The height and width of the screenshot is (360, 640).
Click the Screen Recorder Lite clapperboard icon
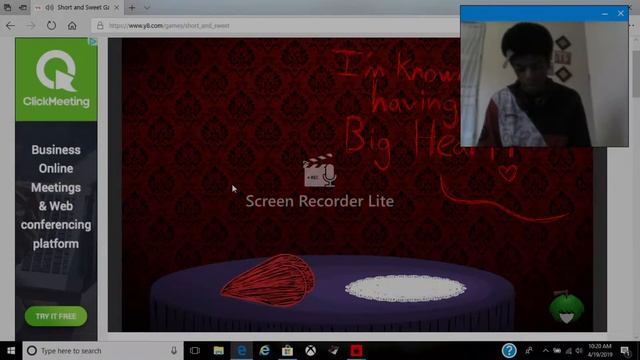pos(320,171)
